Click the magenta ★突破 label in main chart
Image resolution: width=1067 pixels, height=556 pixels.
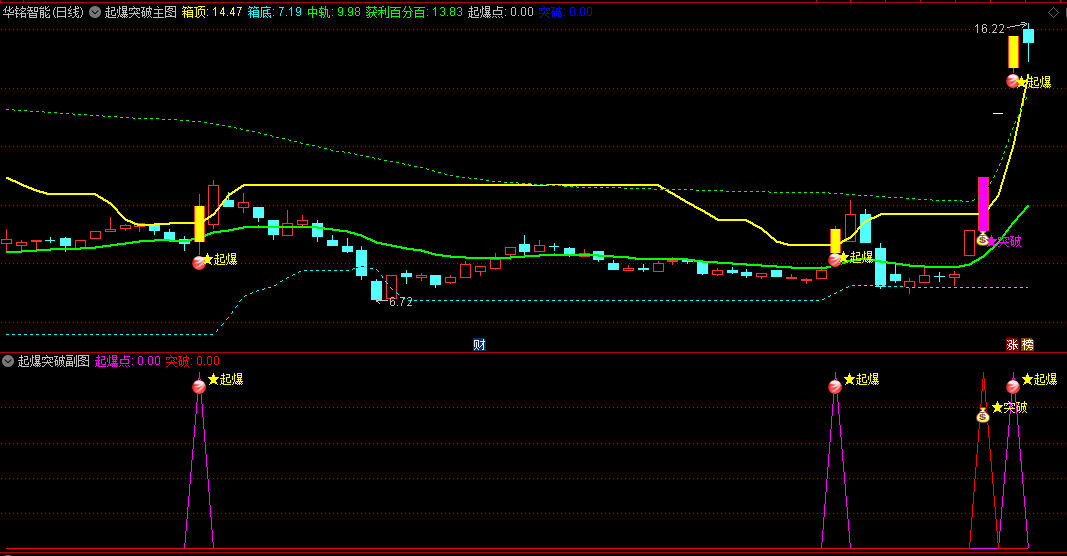coord(1004,241)
